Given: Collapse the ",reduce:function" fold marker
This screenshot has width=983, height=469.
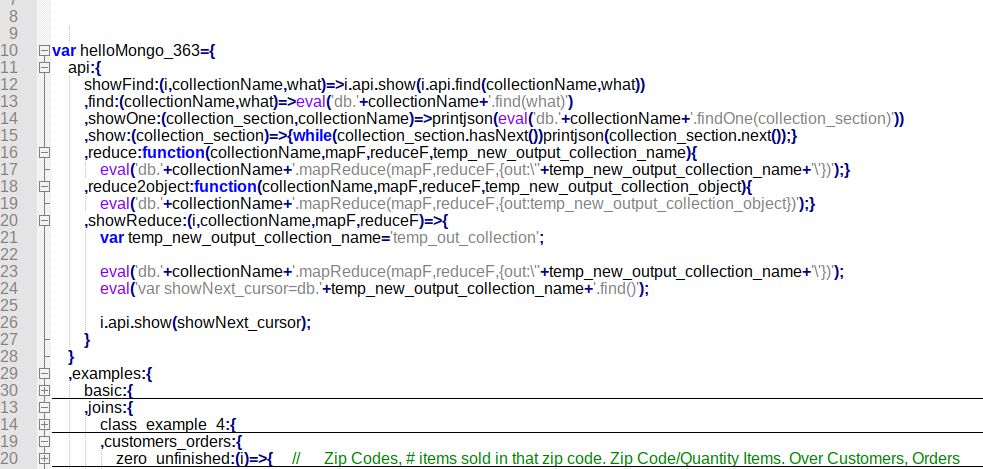Looking at the screenshot, I should tap(44, 152).
